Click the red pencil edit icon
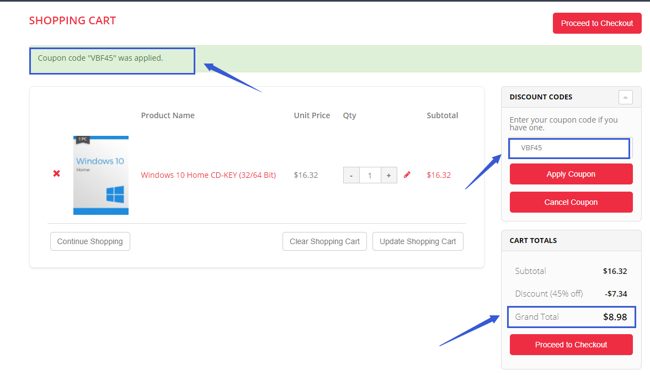This screenshot has height=375, width=650. pyautogui.click(x=407, y=175)
